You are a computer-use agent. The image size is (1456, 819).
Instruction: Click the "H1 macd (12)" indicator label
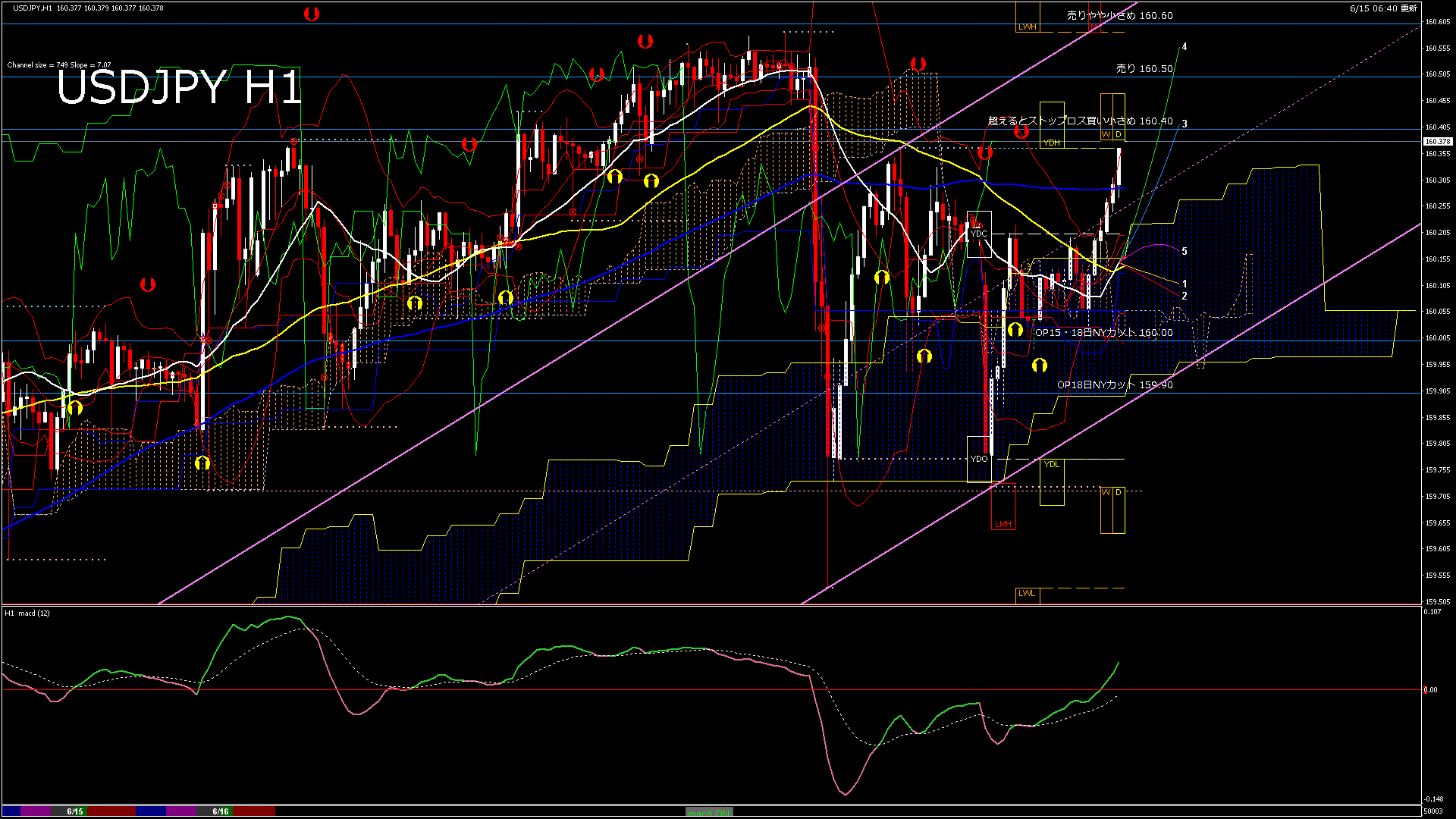pos(27,613)
